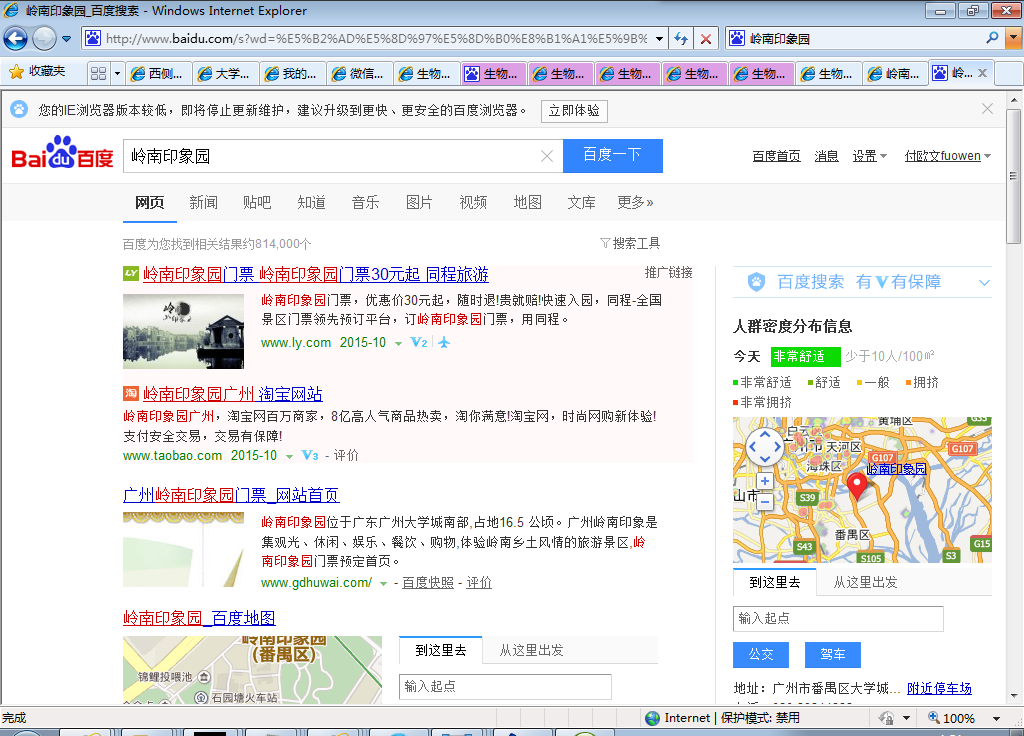Viewport: 1024px width, 736px height.
Task: Open the fuowen user account dropdown
Action: click(x=947, y=156)
